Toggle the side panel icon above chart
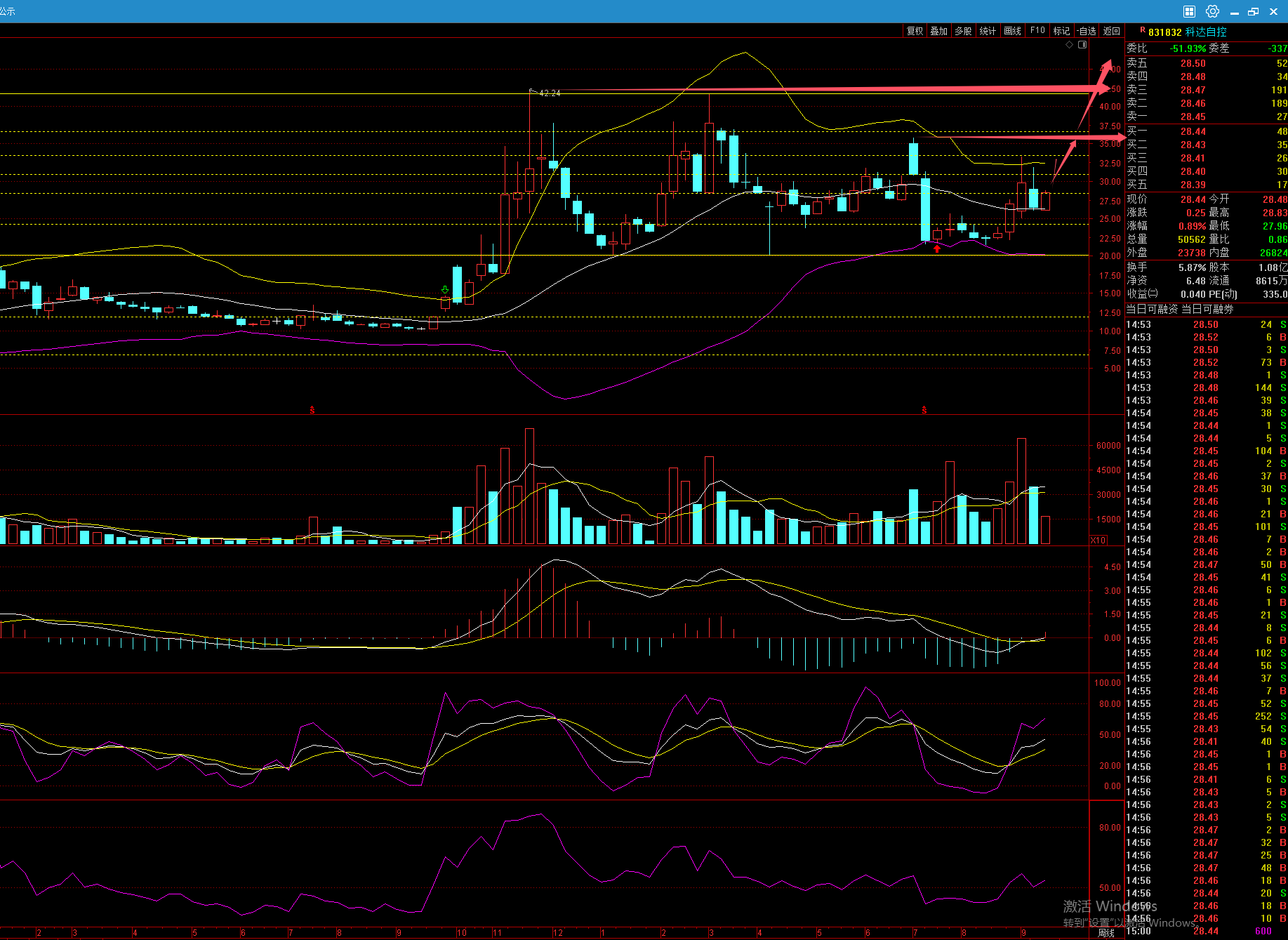This screenshot has height=940, width=1288. point(1082,44)
